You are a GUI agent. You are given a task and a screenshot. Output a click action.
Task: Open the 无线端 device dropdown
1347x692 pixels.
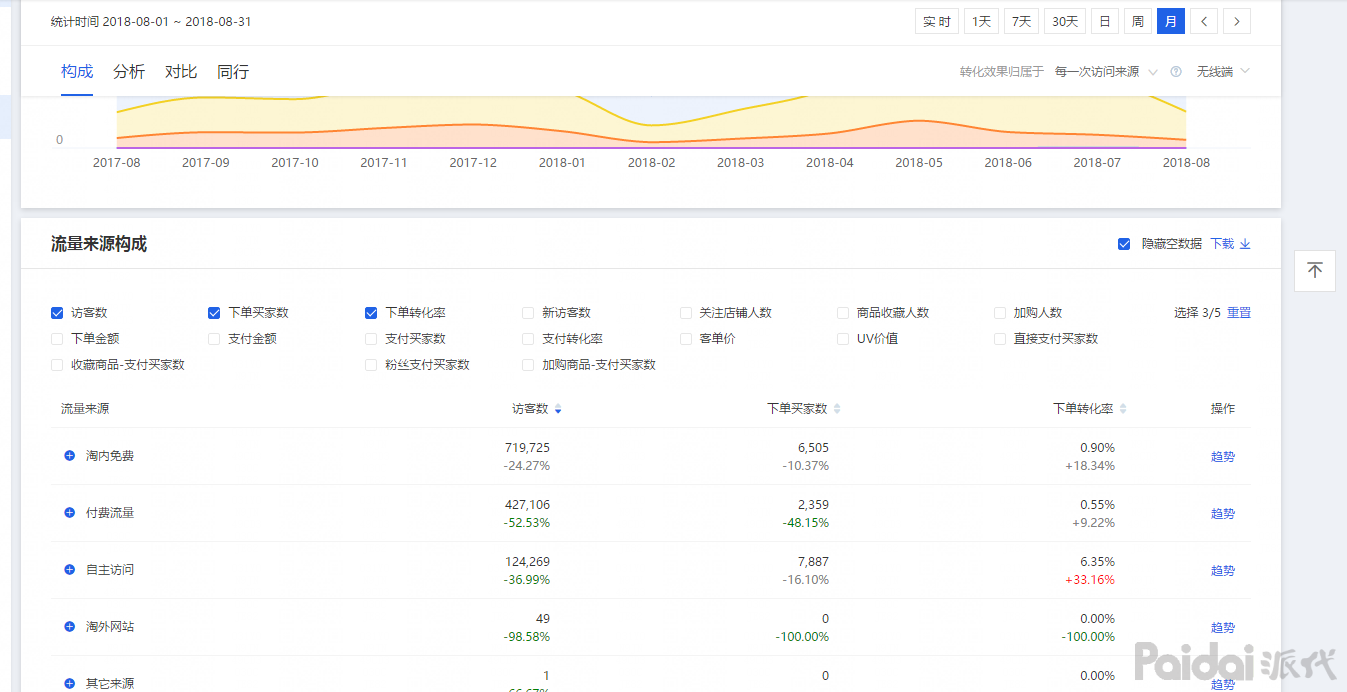1223,72
